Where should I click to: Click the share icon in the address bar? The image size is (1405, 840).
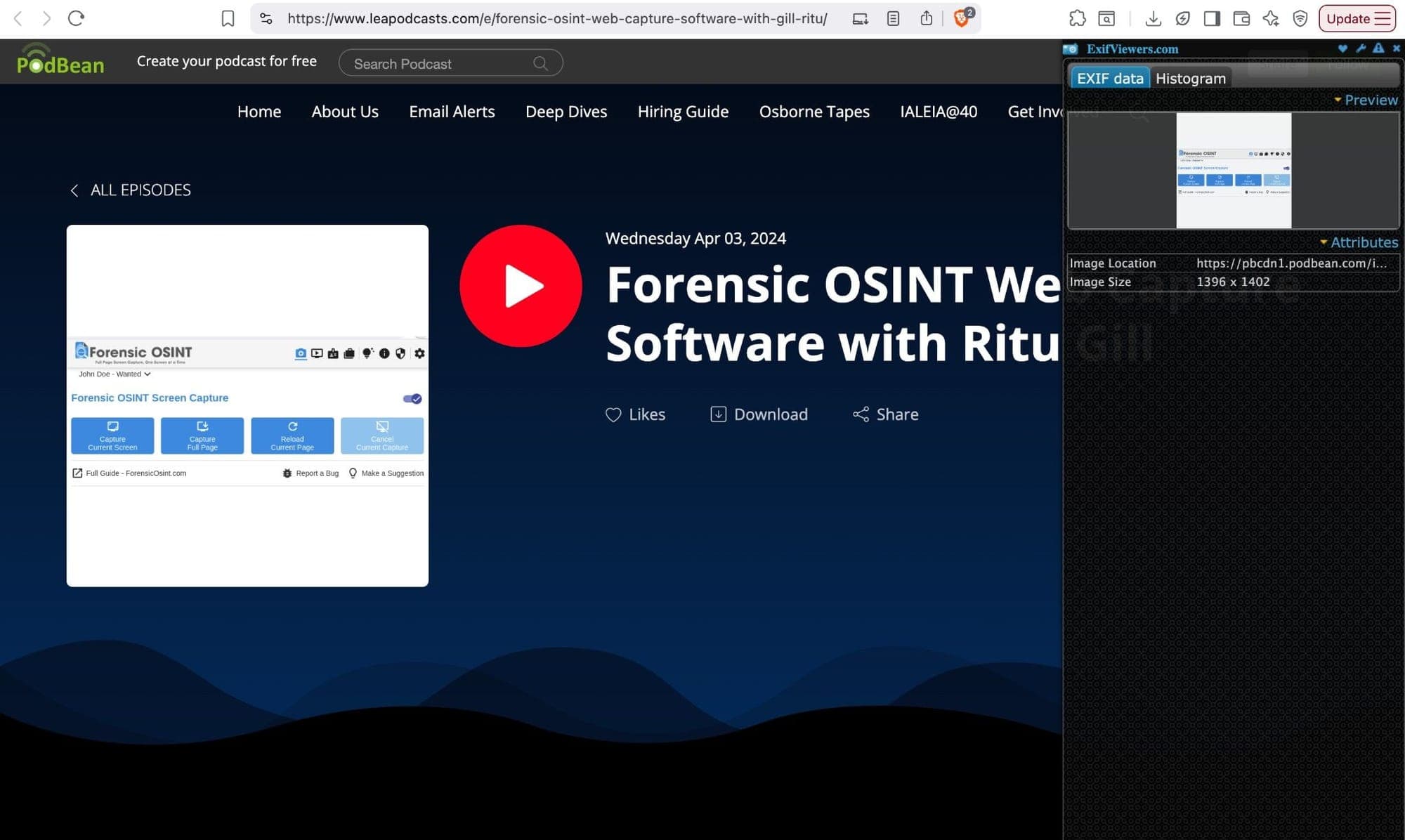927,18
